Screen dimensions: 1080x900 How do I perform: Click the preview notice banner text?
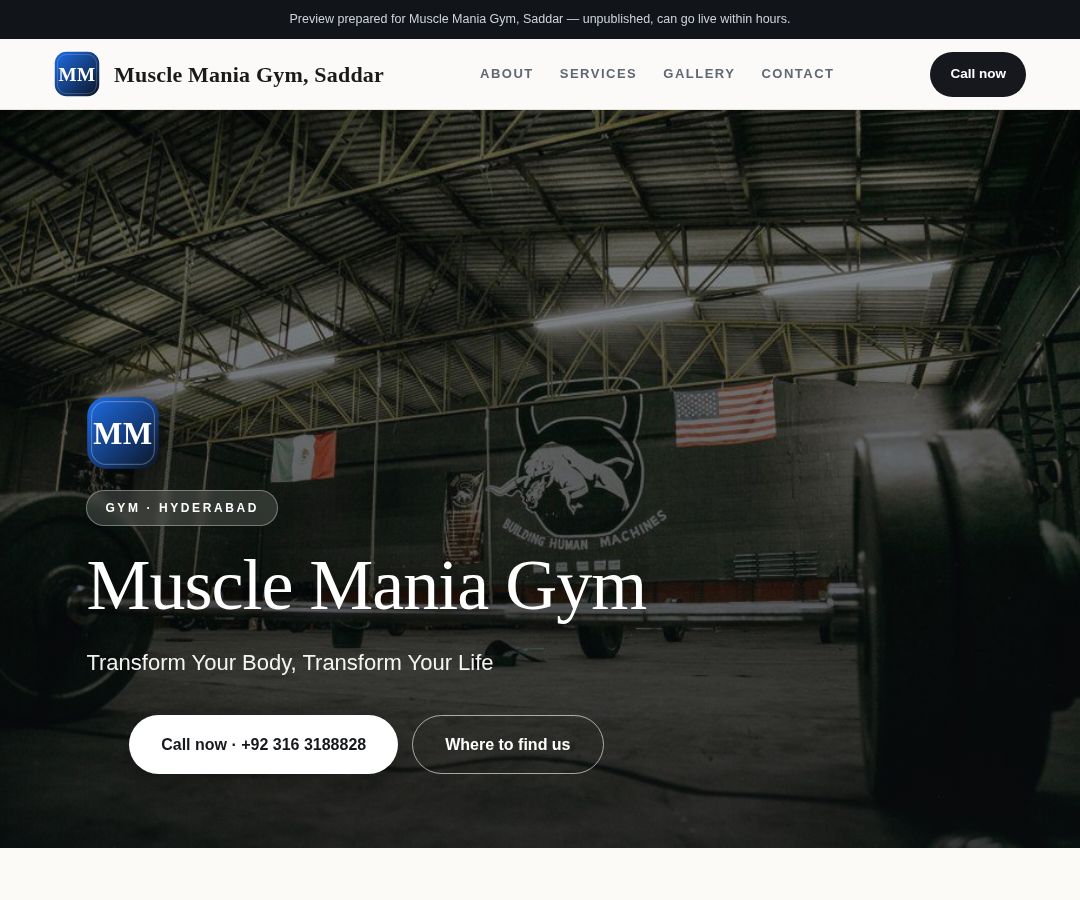[x=539, y=19]
